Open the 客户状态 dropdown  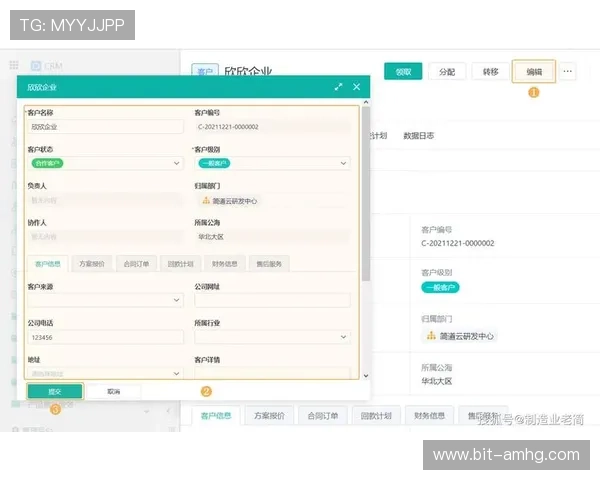[104, 163]
